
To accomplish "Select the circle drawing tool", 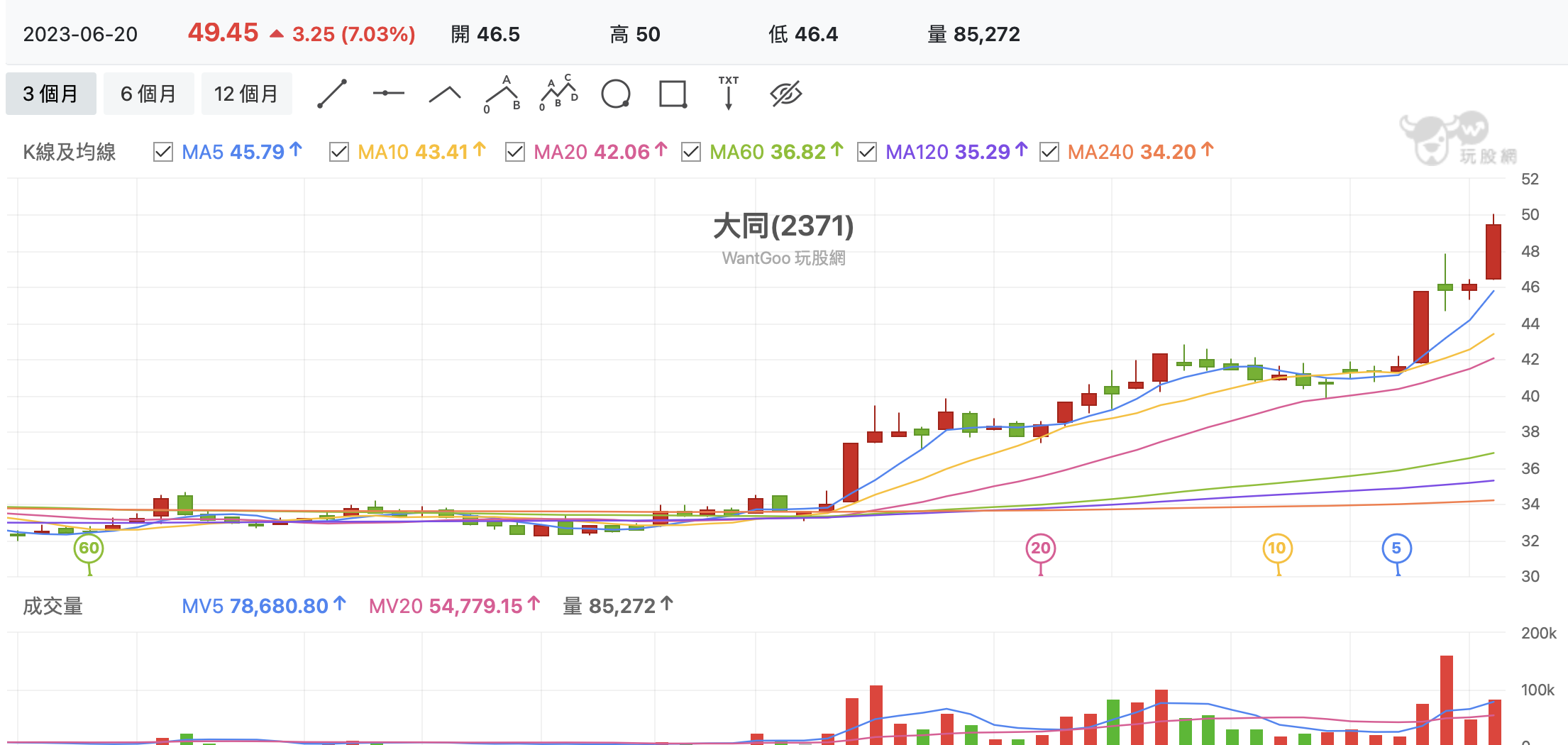I will click(616, 94).
